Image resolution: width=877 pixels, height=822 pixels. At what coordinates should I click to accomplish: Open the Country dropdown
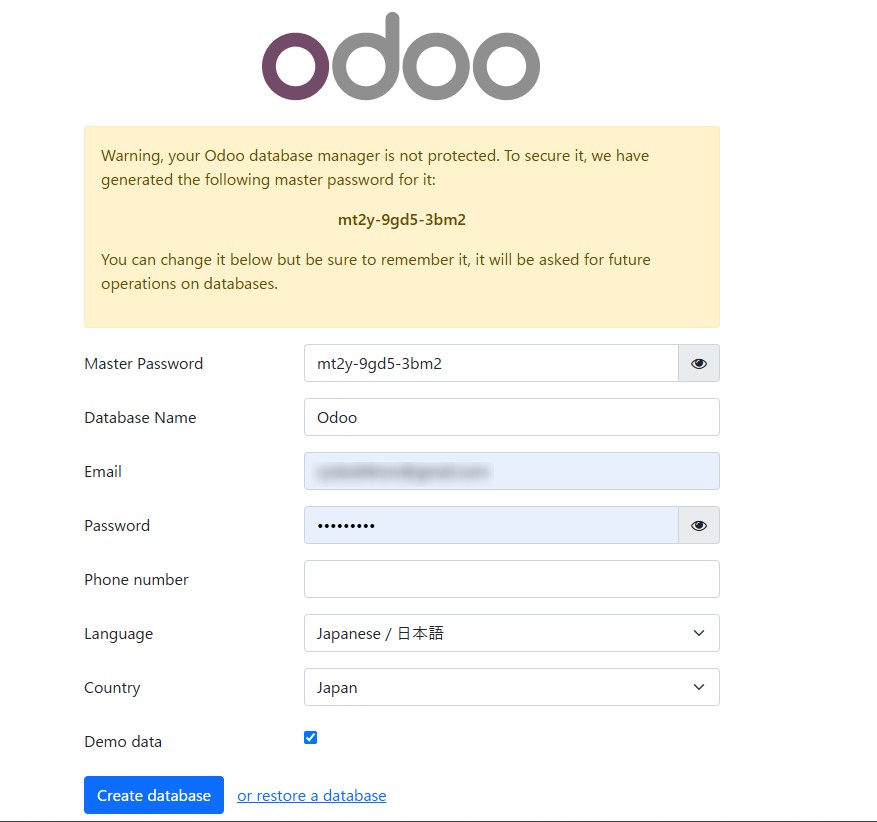(512, 687)
